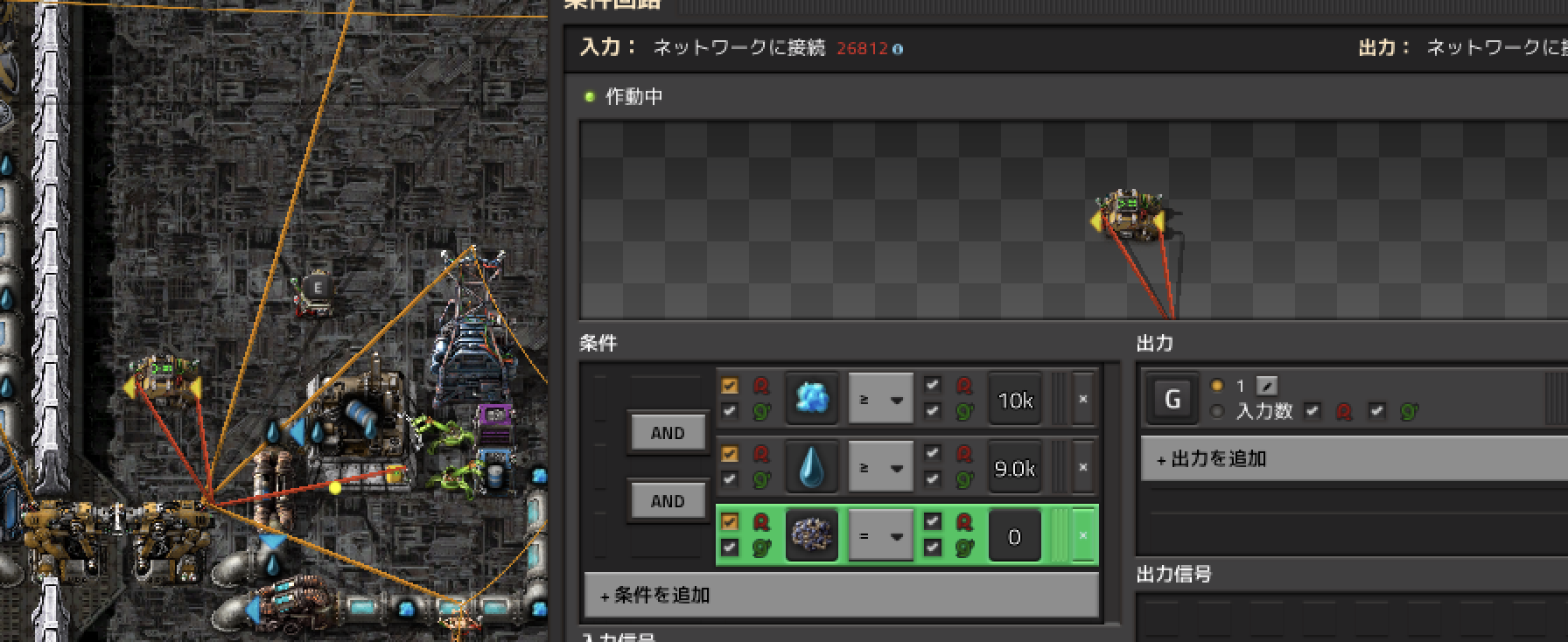
Task: Open the ≥ comparator dropdown for water condition
Action: point(880,468)
